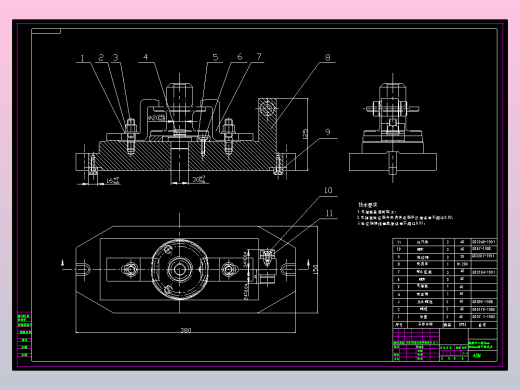Click balloon number 2 label
The height and width of the screenshot is (390, 520).
101,58
